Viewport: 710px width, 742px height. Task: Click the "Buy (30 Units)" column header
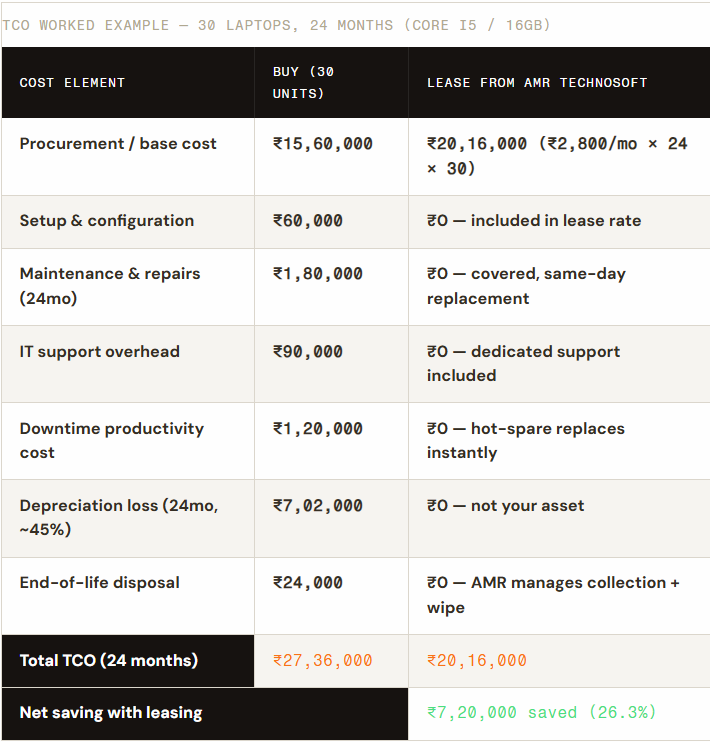click(x=303, y=83)
